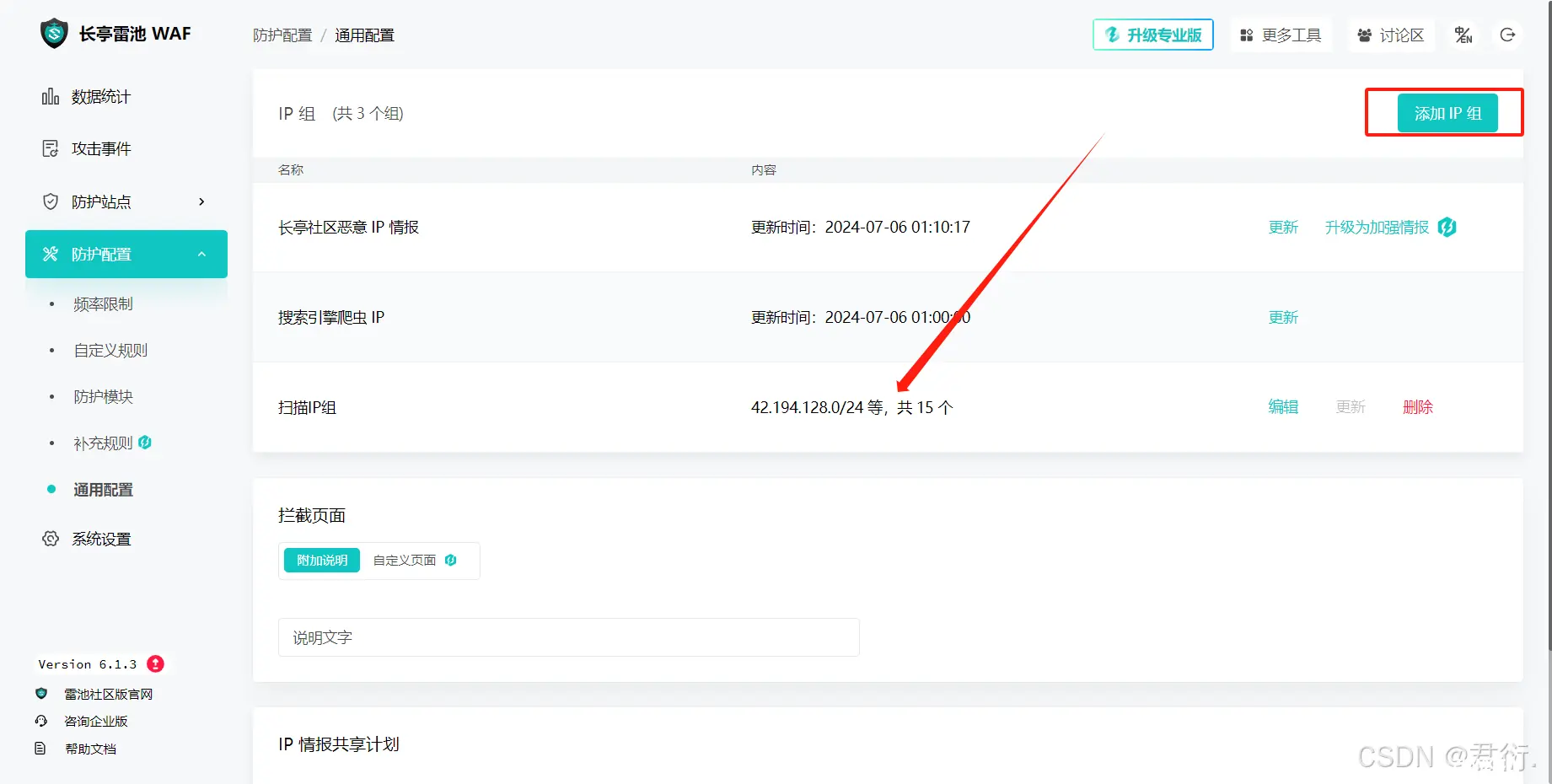
Task: Select 附加说明 tab
Action: (322, 561)
